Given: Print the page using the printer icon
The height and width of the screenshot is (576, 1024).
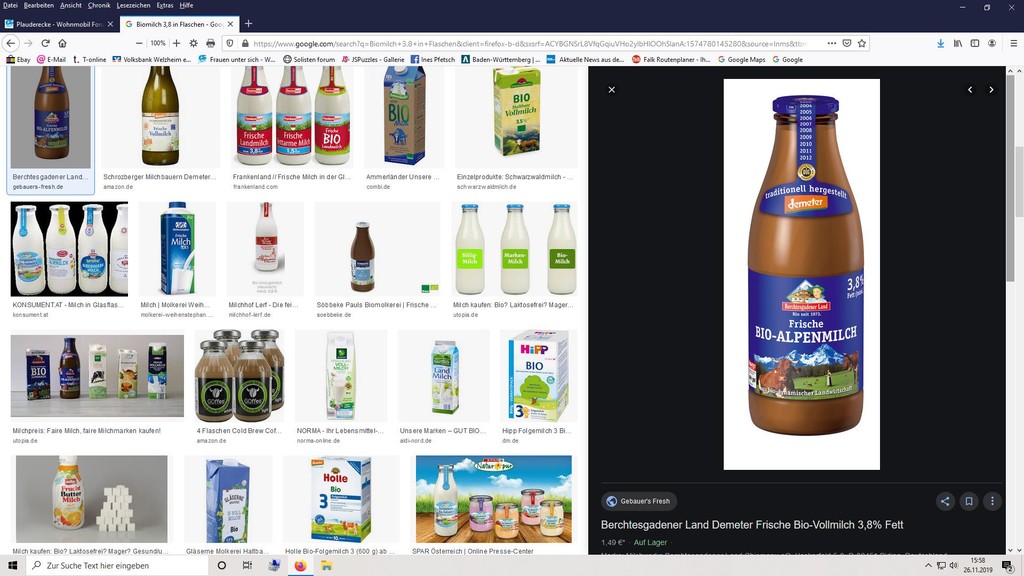Looking at the screenshot, I should (210, 43).
